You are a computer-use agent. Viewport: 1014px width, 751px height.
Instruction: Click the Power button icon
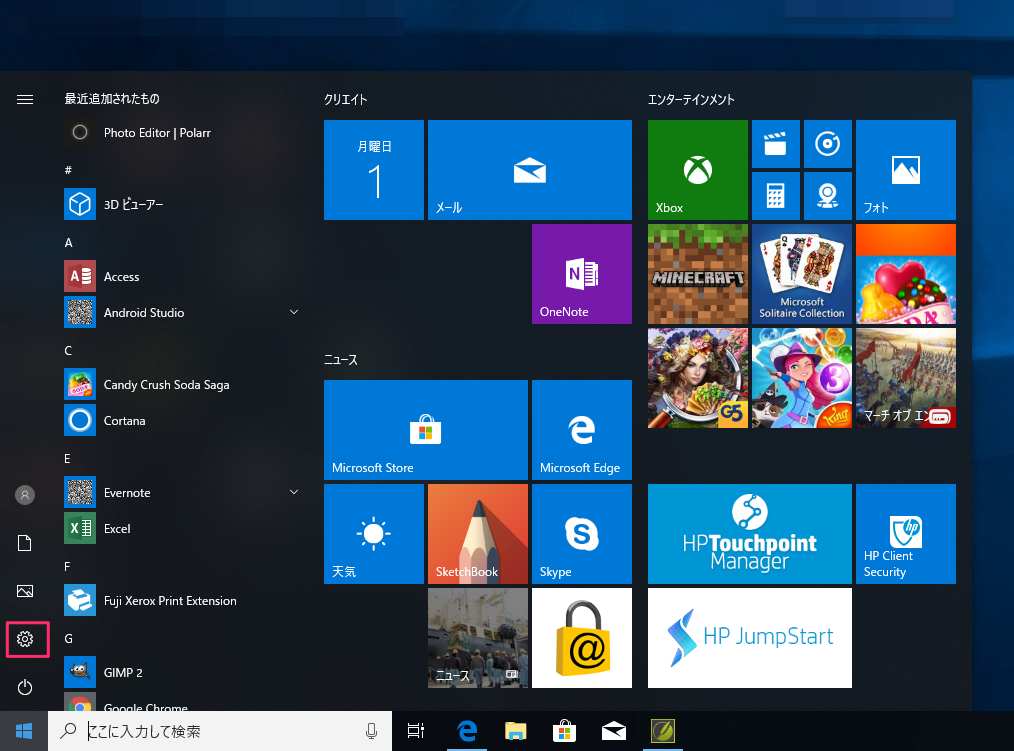click(x=26, y=687)
